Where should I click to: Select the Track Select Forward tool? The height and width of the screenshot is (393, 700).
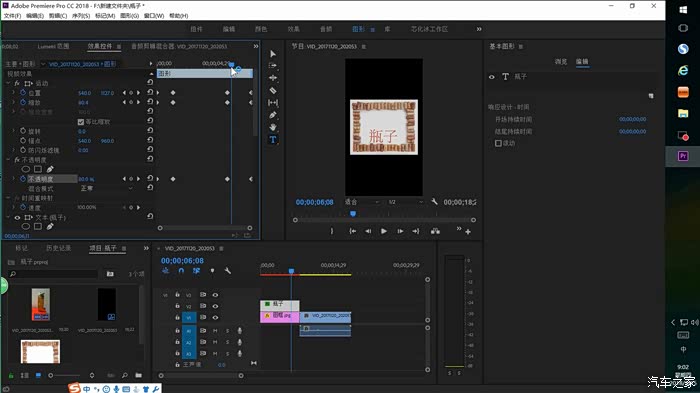[273, 66]
